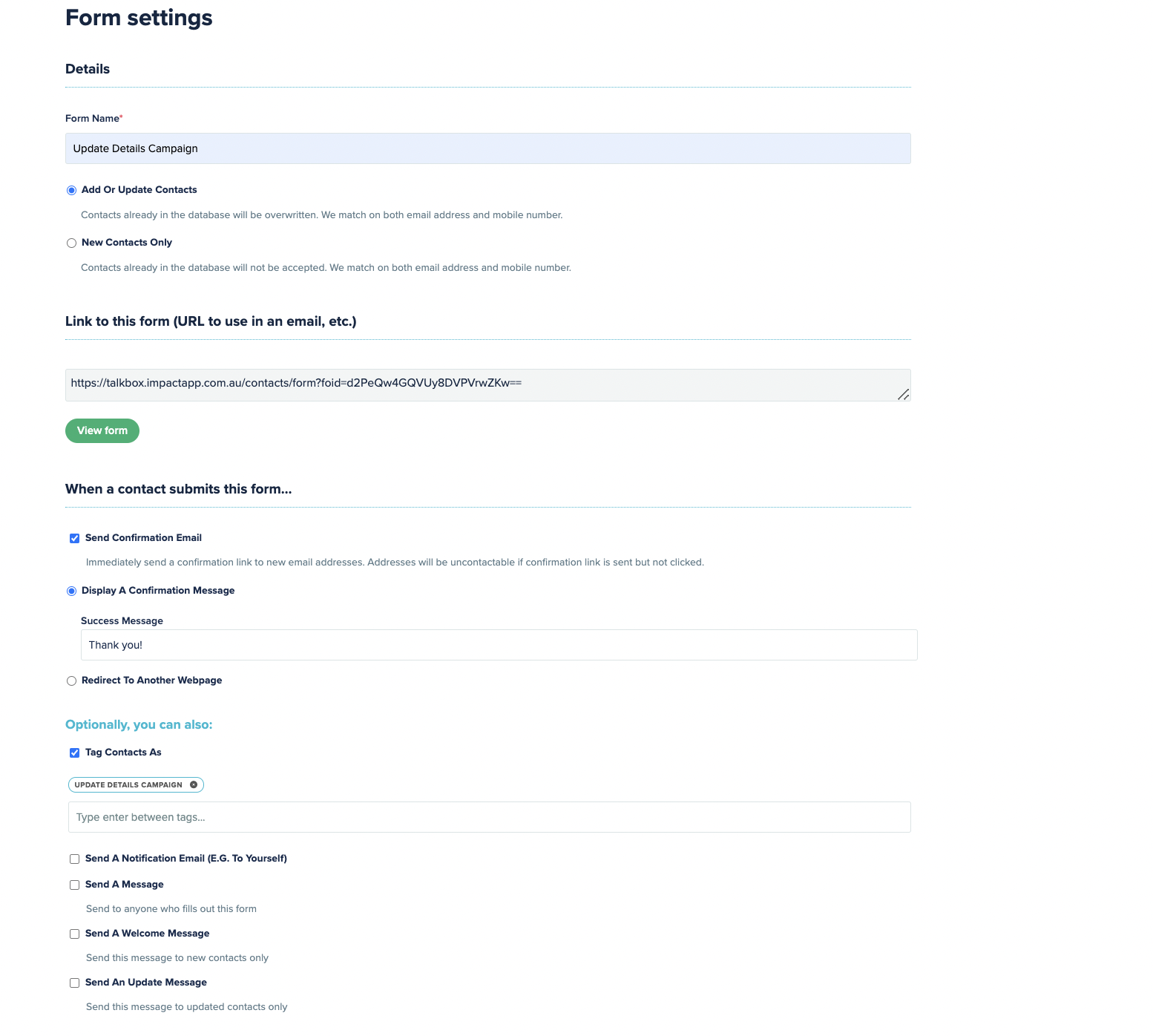Screen dimensions: 1153x1036
Task: Click the form link textarea resize handle
Action: (x=903, y=394)
